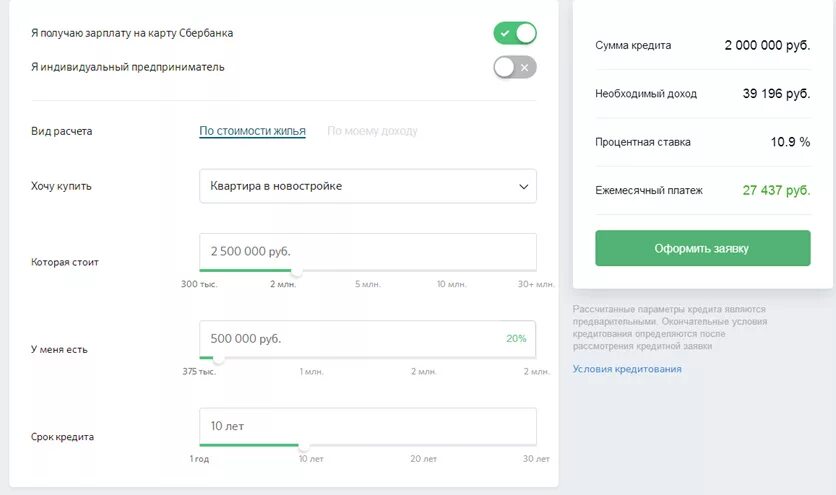Click the loan term input field
The width and height of the screenshot is (836, 495).
[x=367, y=426]
